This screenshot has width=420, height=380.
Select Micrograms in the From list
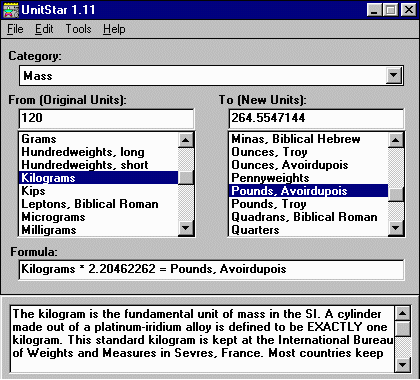(x=98, y=217)
